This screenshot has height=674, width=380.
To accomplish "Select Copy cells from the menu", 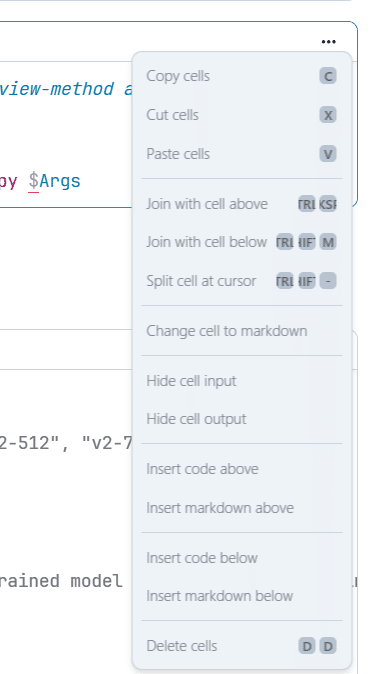I will [x=242, y=76].
